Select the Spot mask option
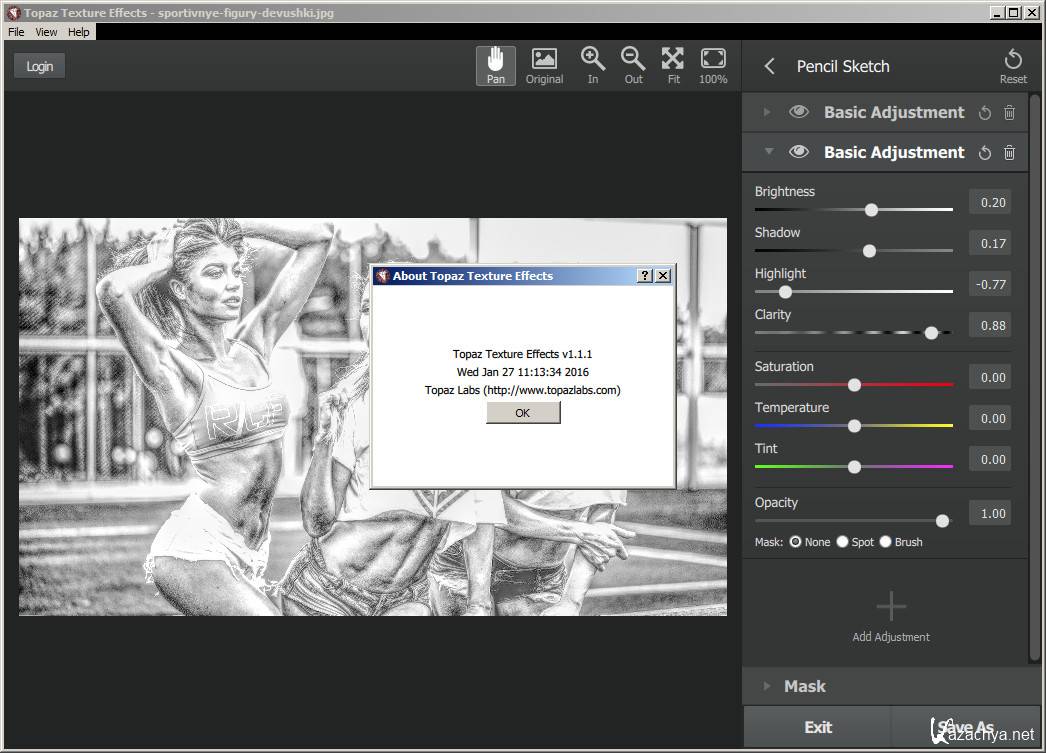 click(x=843, y=542)
